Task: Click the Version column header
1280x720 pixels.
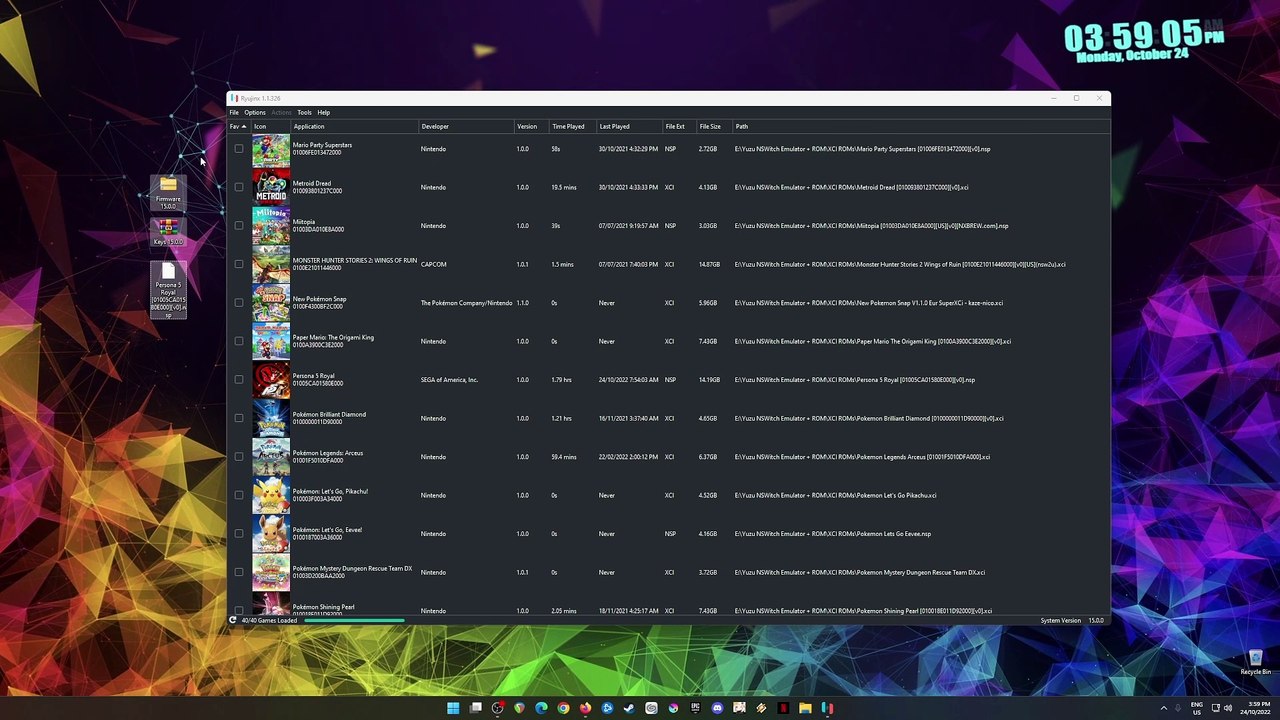Action: click(x=531, y=127)
